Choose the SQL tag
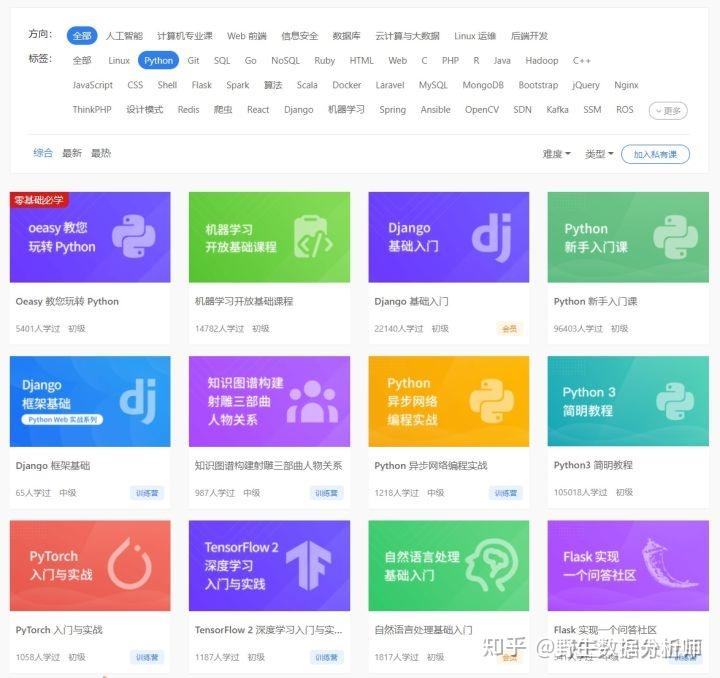Screen dimensions: 720x678 click(222, 61)
